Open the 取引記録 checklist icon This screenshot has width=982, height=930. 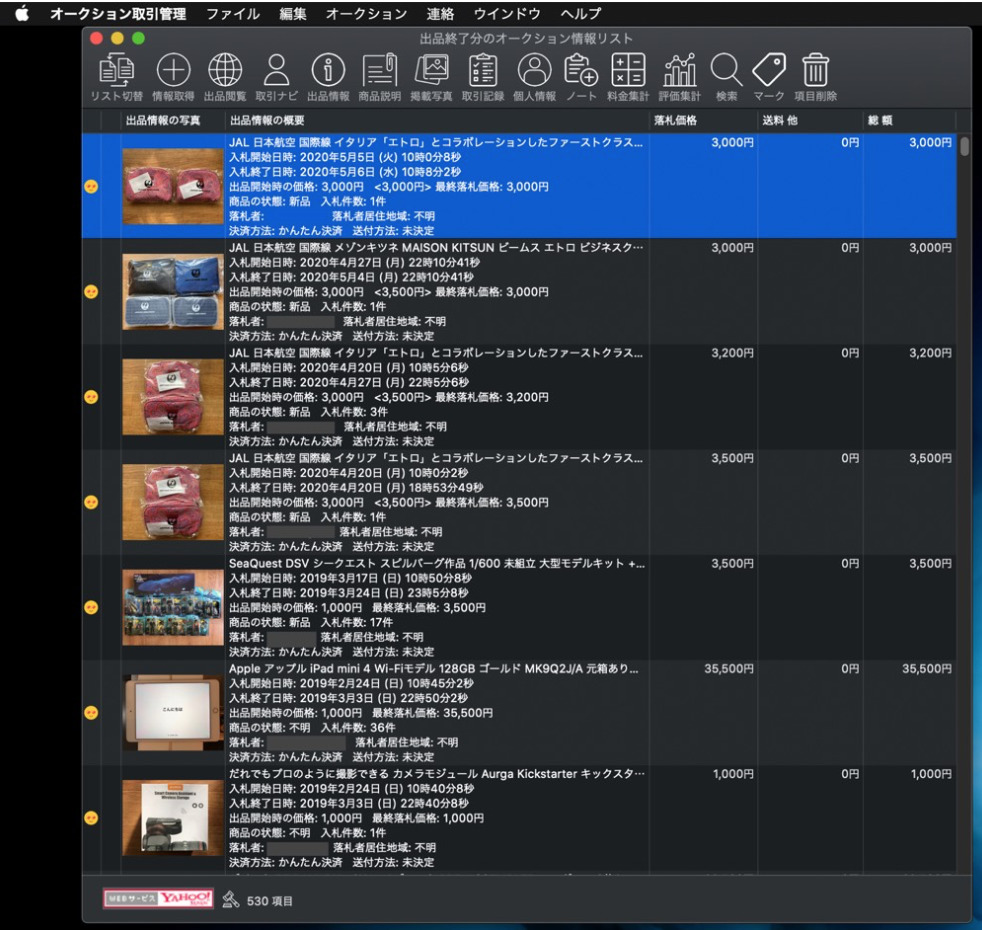(x=483, y=70)
